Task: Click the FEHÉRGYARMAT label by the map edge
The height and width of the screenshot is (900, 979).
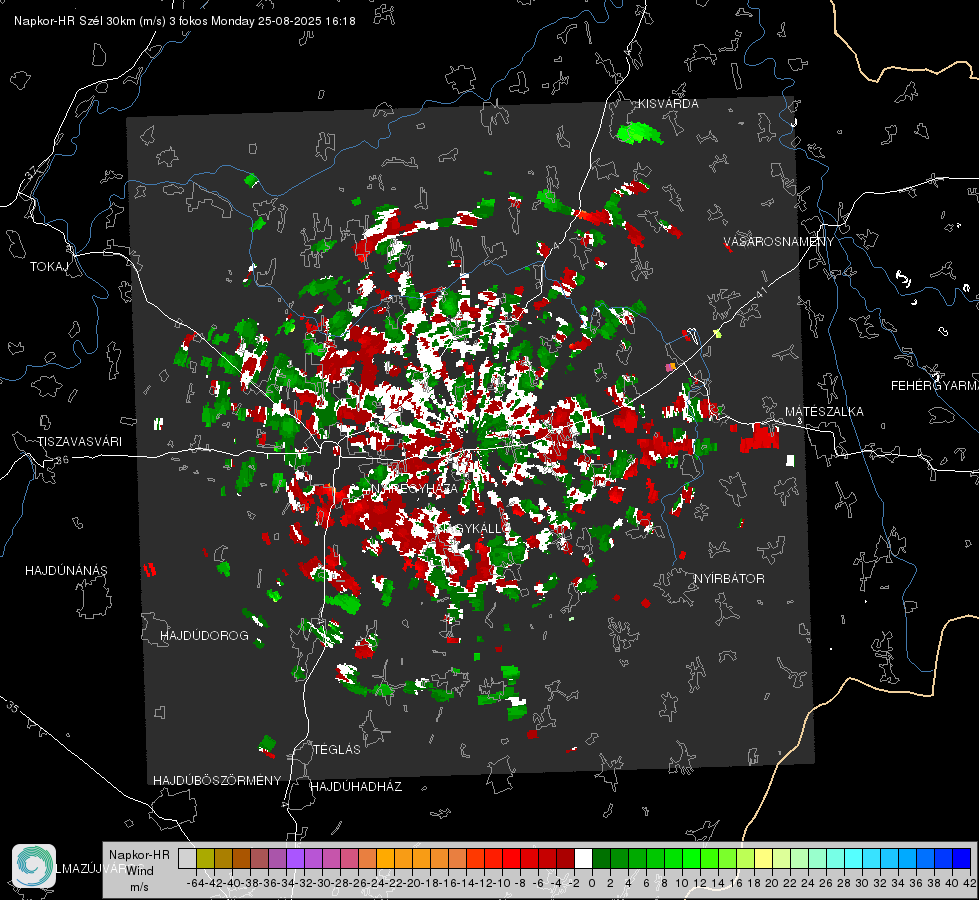Action: coord(934,386)
